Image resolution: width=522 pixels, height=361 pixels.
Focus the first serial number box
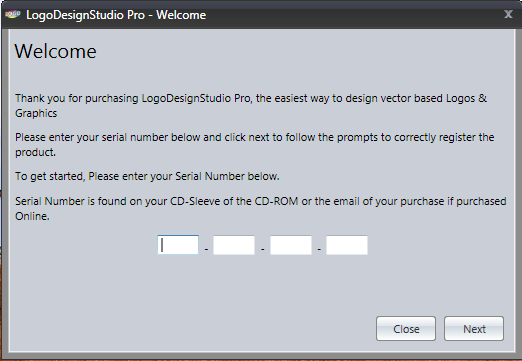(x=178, y=245)
